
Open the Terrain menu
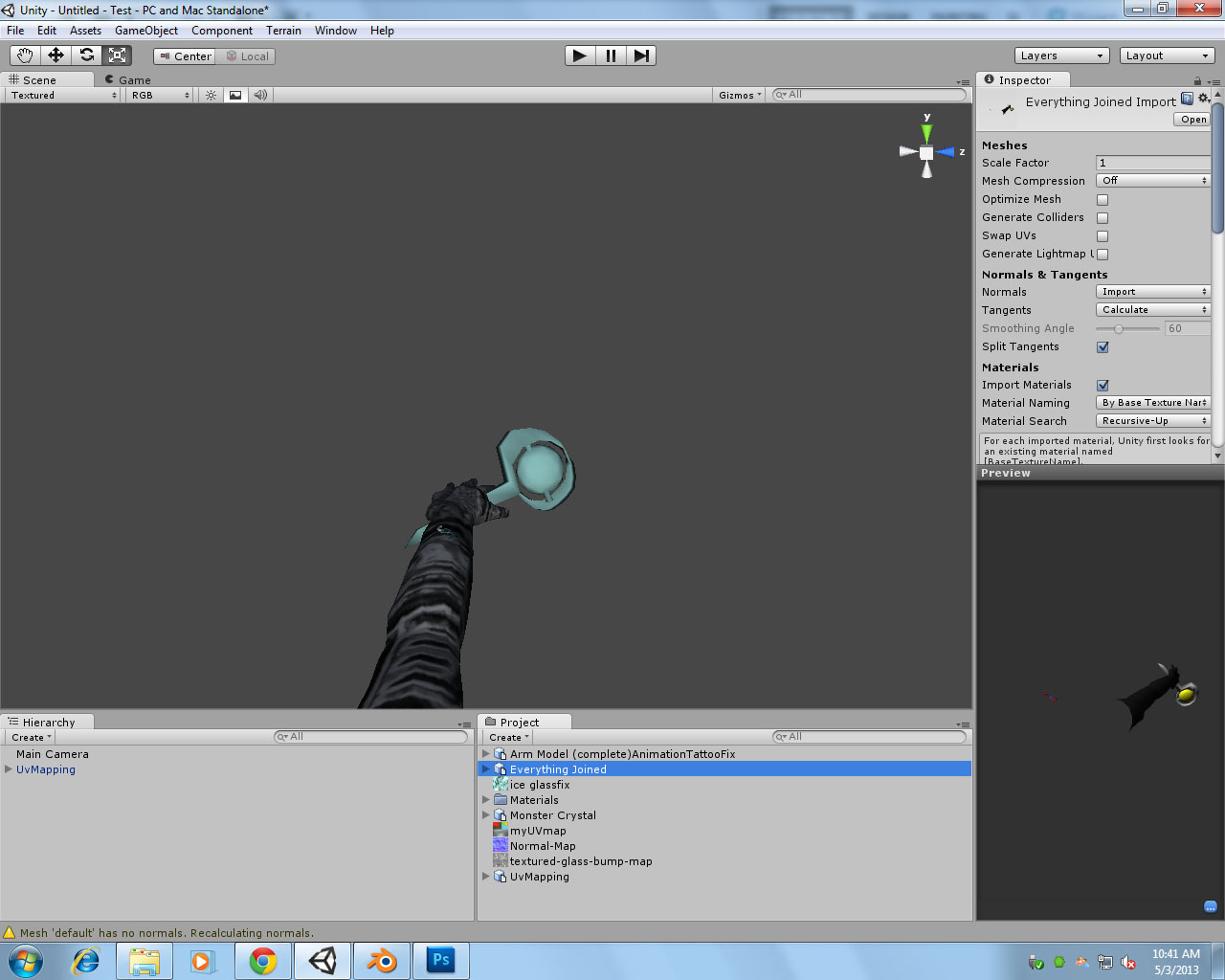point(283,31)
